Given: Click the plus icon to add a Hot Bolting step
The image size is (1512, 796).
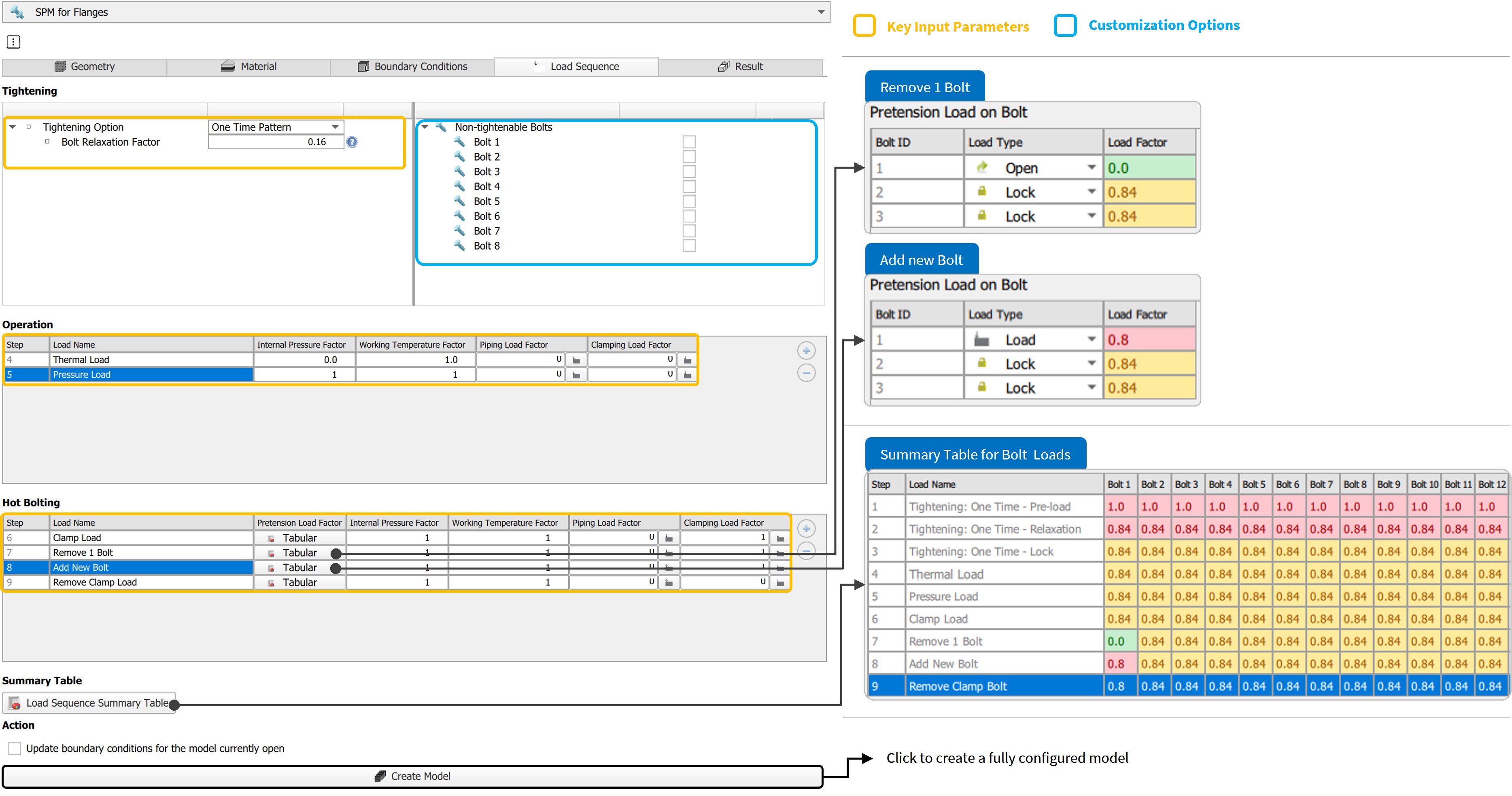Looking at the screenshot, I should (806, 529).
